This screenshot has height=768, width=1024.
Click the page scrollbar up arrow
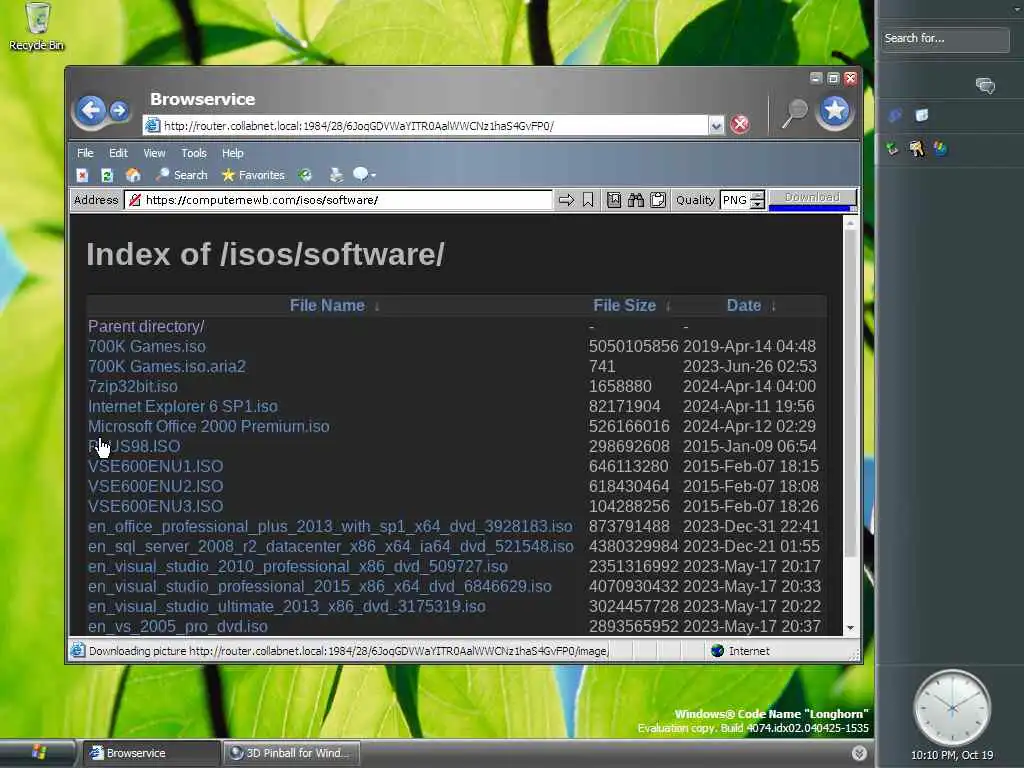coord(850,223)
